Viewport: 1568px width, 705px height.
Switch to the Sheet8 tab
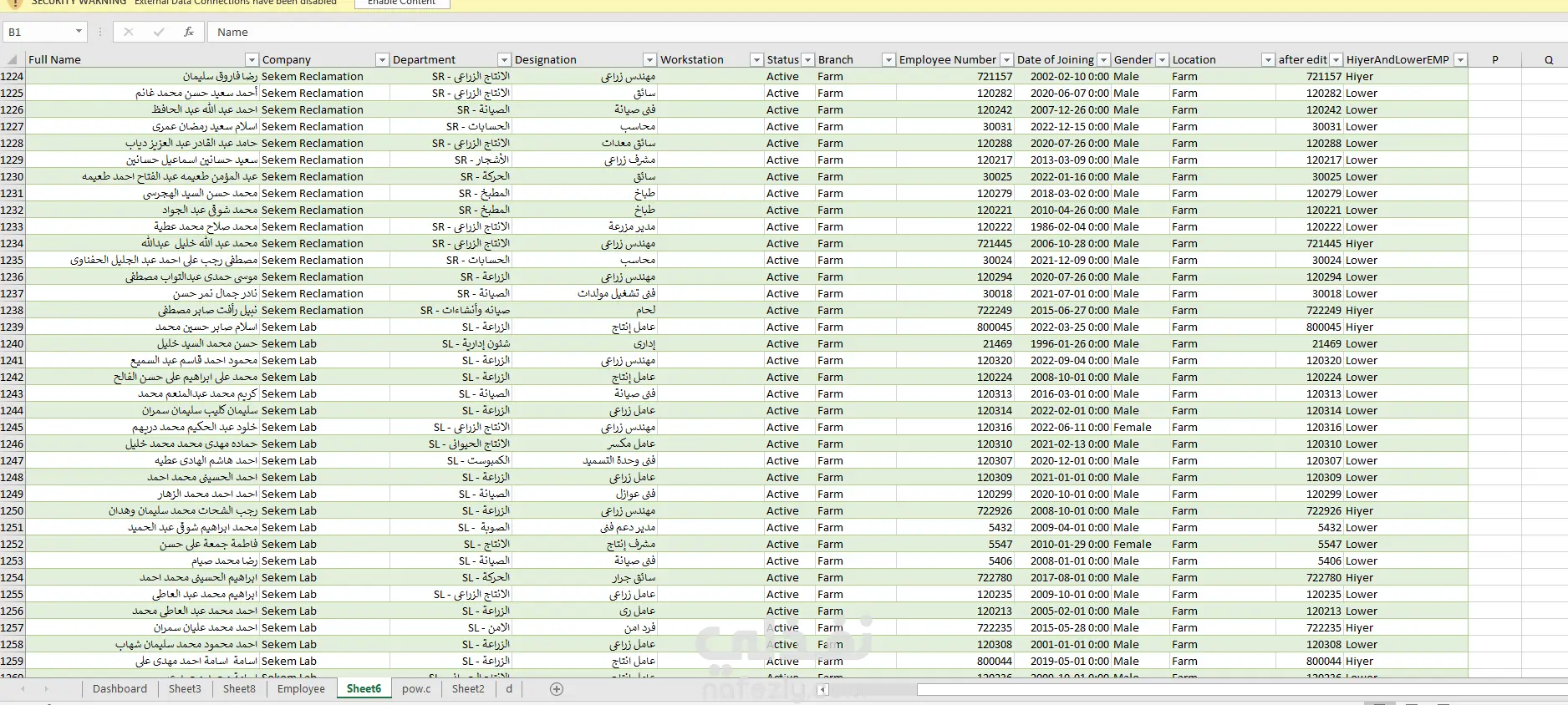239,689
